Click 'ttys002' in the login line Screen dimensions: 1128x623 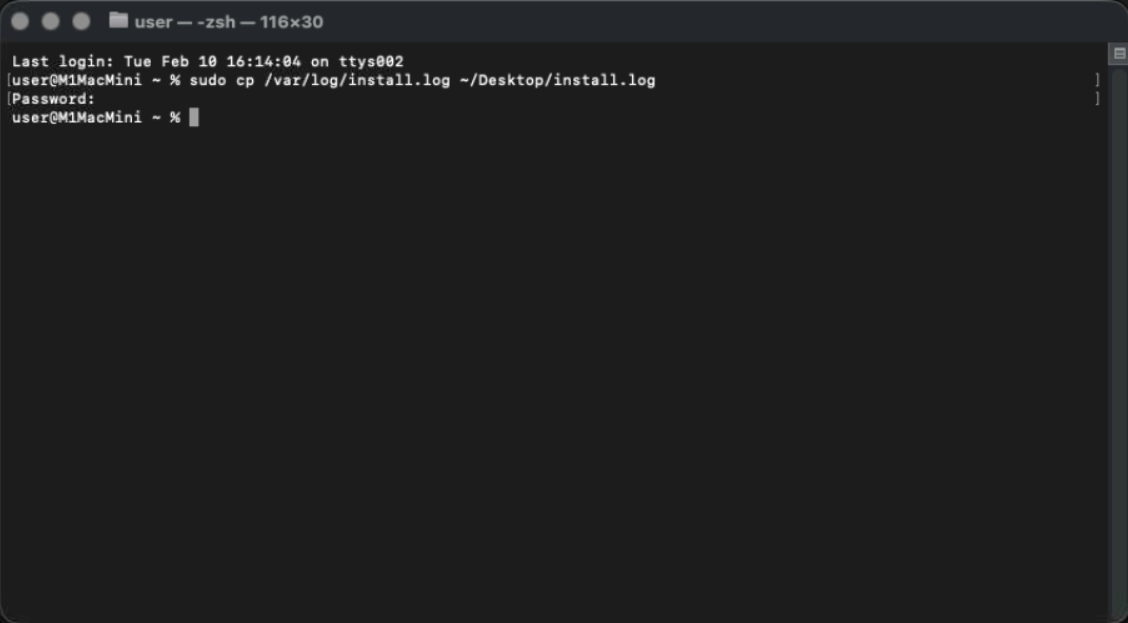(x=371, y=62)
